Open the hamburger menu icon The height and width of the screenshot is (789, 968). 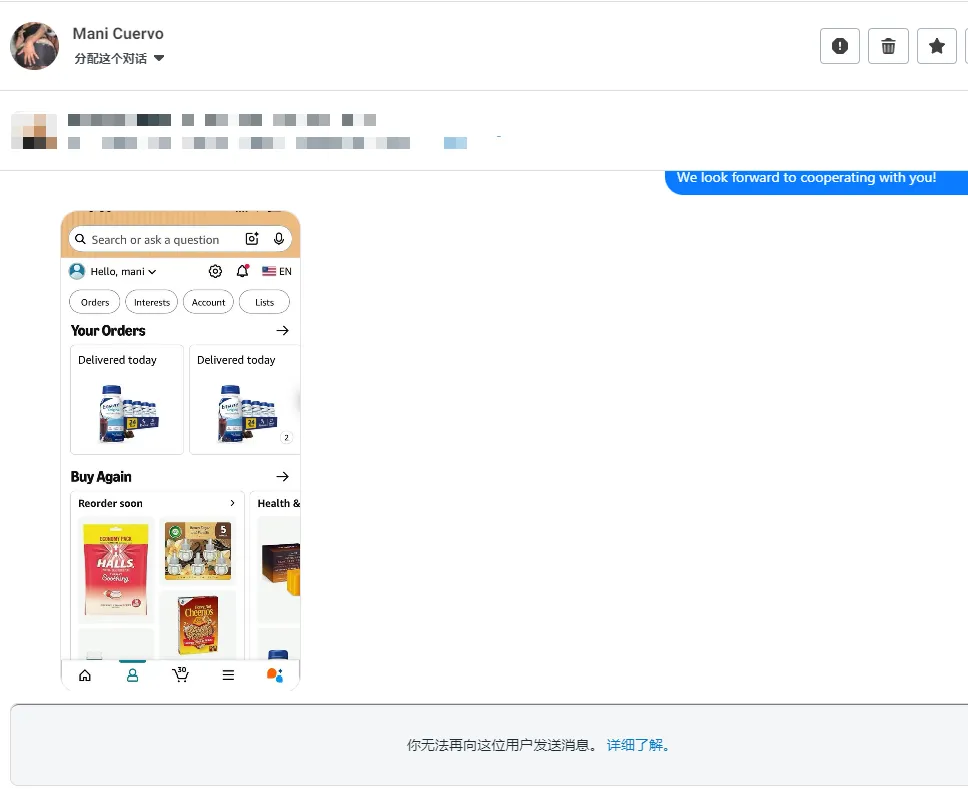point(228,675)
